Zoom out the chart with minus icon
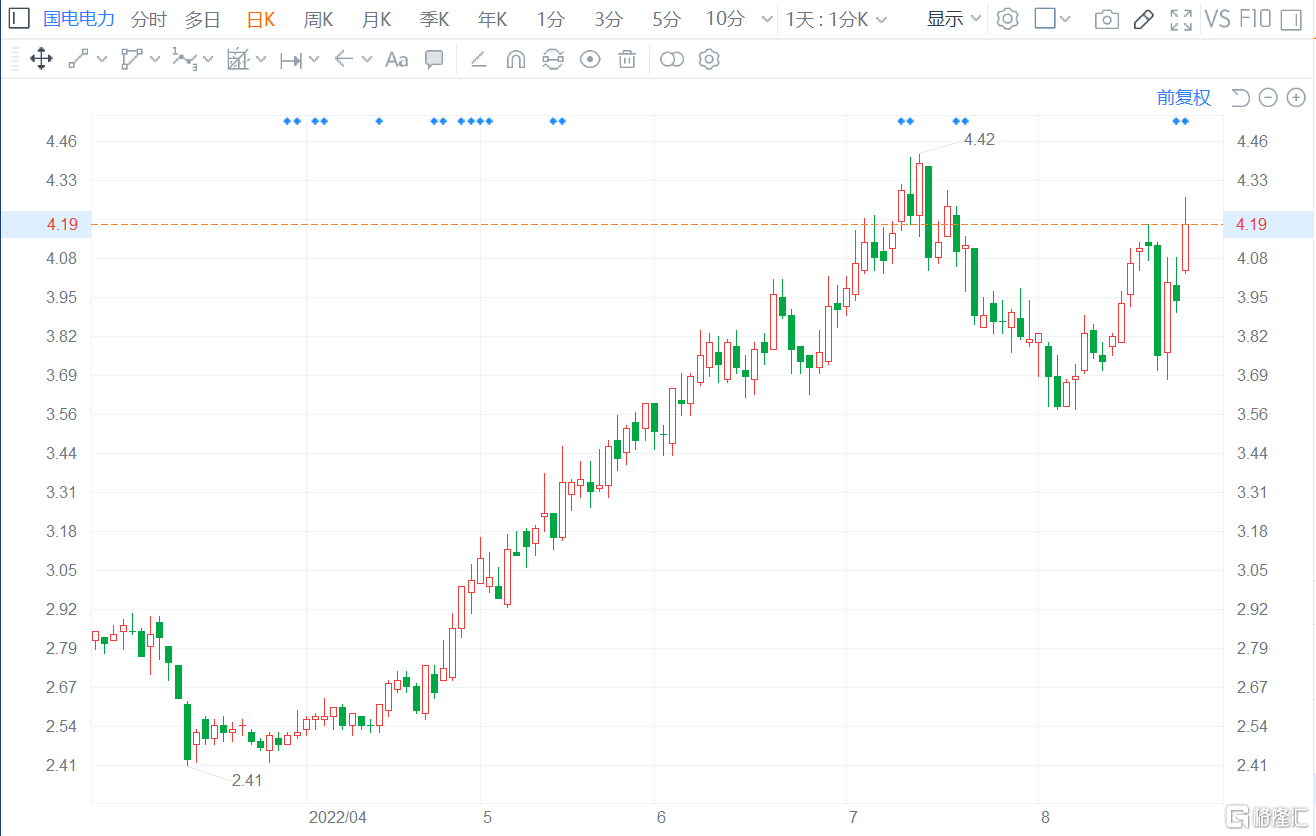 pos(1268,97)
